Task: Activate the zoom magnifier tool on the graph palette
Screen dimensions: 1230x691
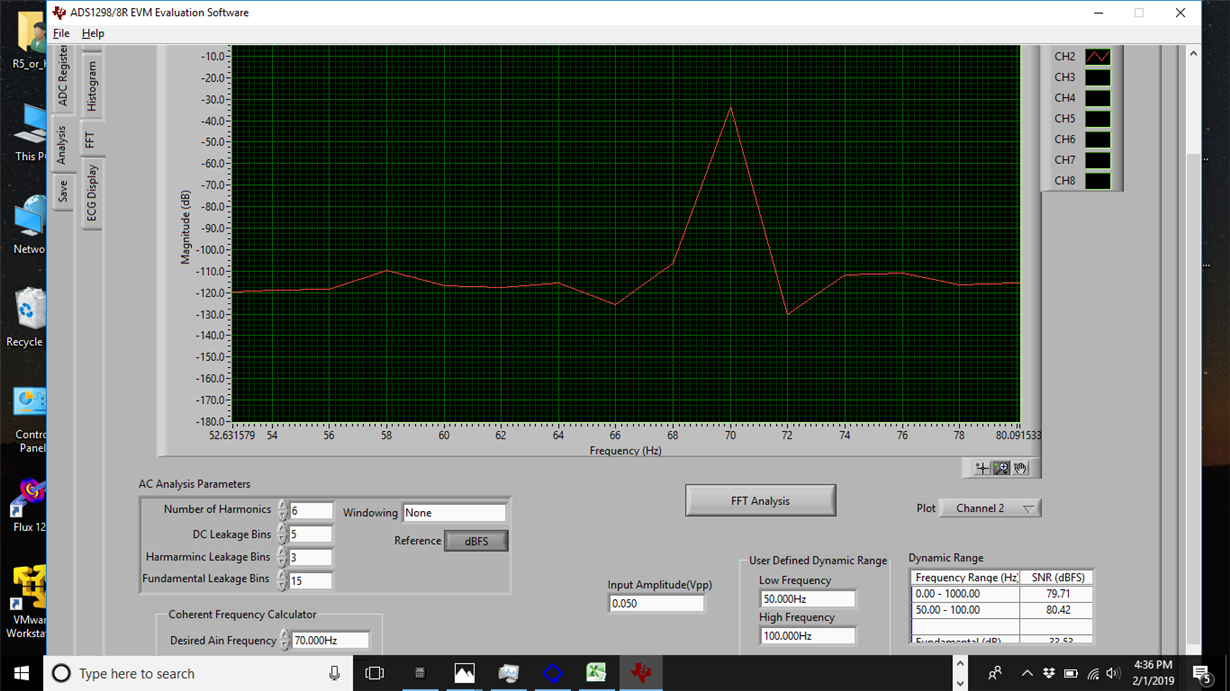Action: pos(1001,466)
